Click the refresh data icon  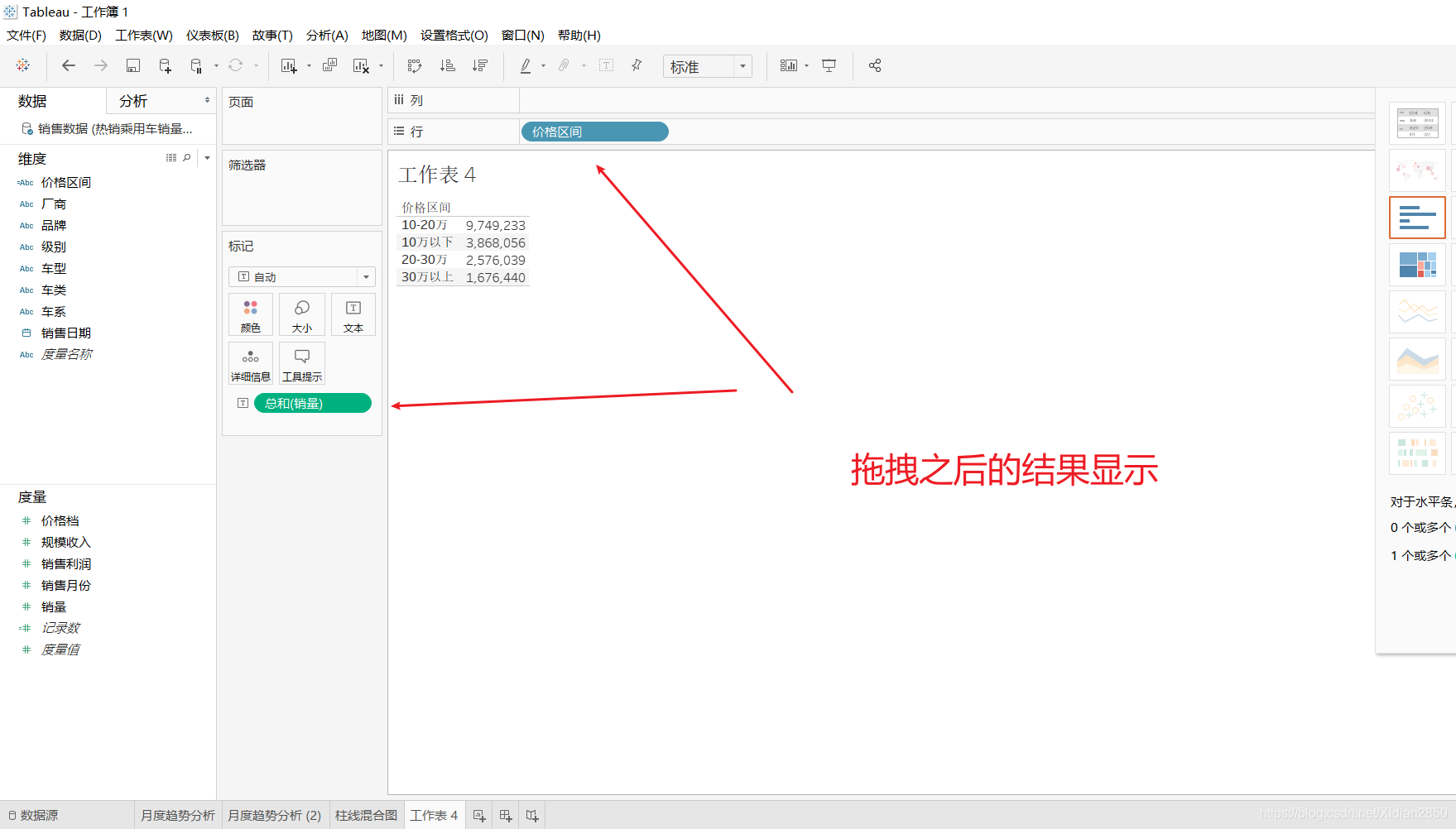(x=236, y=65)
